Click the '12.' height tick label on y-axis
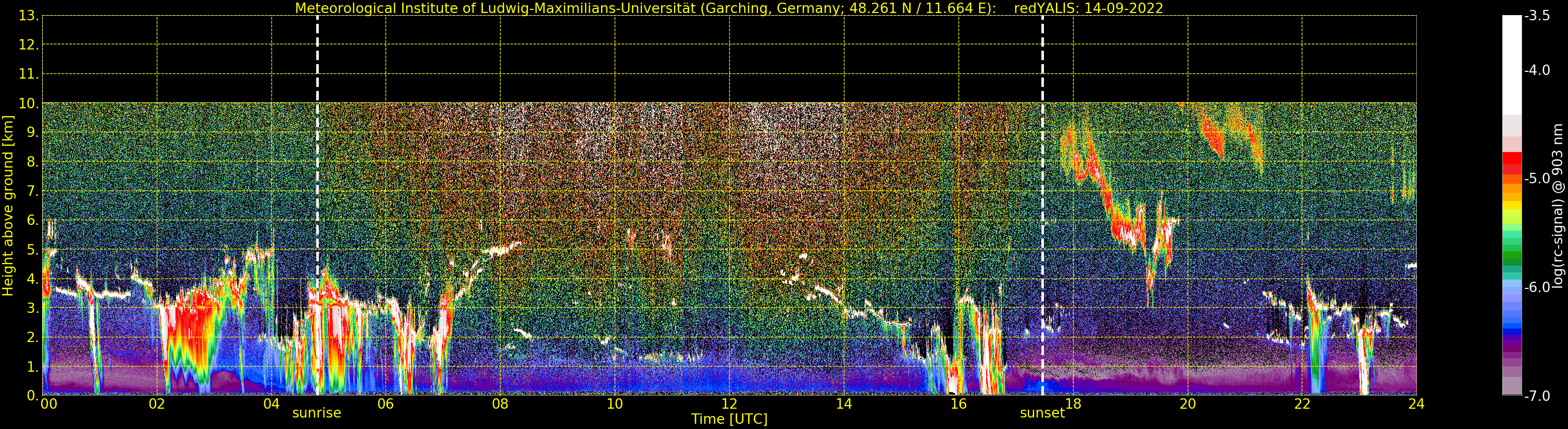1568x429 pixels. click(29, 45)
